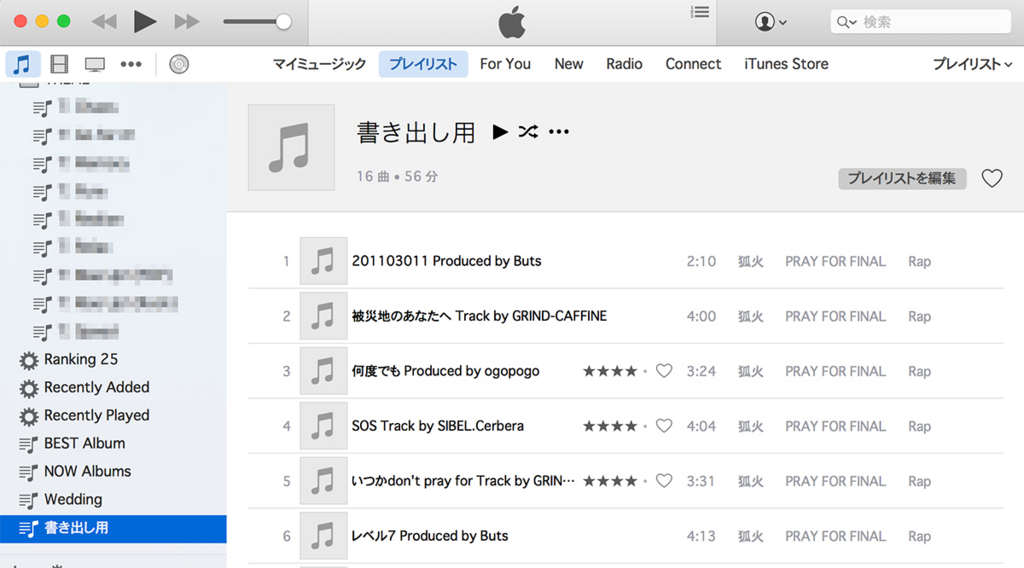Open the プレイリスト view dropdown at right
The width and height of the screenshot is (1024, 568).
tap(972, 64)
